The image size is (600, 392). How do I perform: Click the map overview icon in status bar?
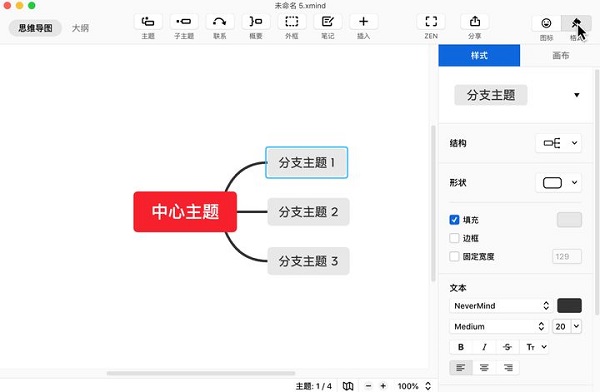pos(348,386)
